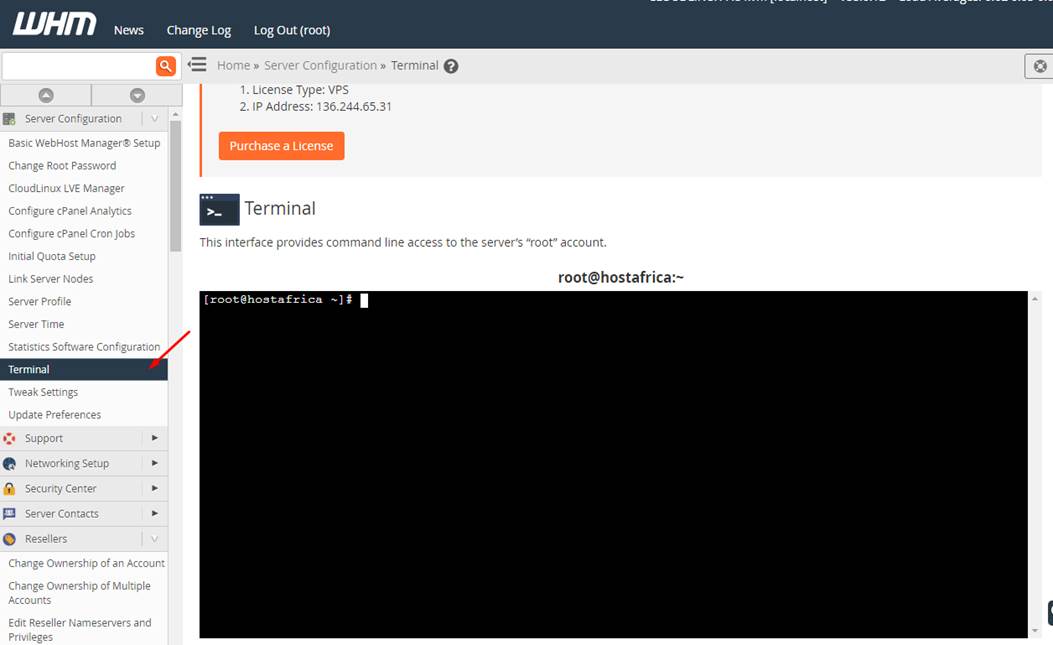The image size is (1053, 645).
Task: Click inside the sidebar search field
Action: pyautogui.click(x=78, y=66)
